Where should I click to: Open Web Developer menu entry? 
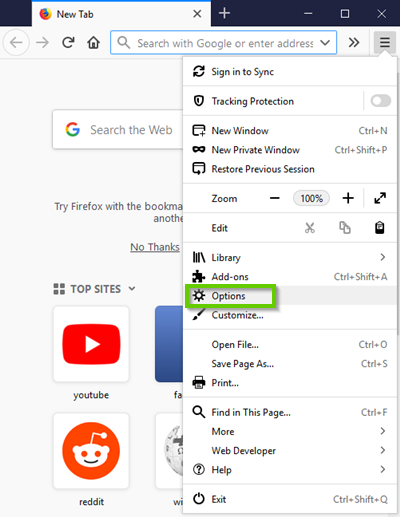[289, 451]
